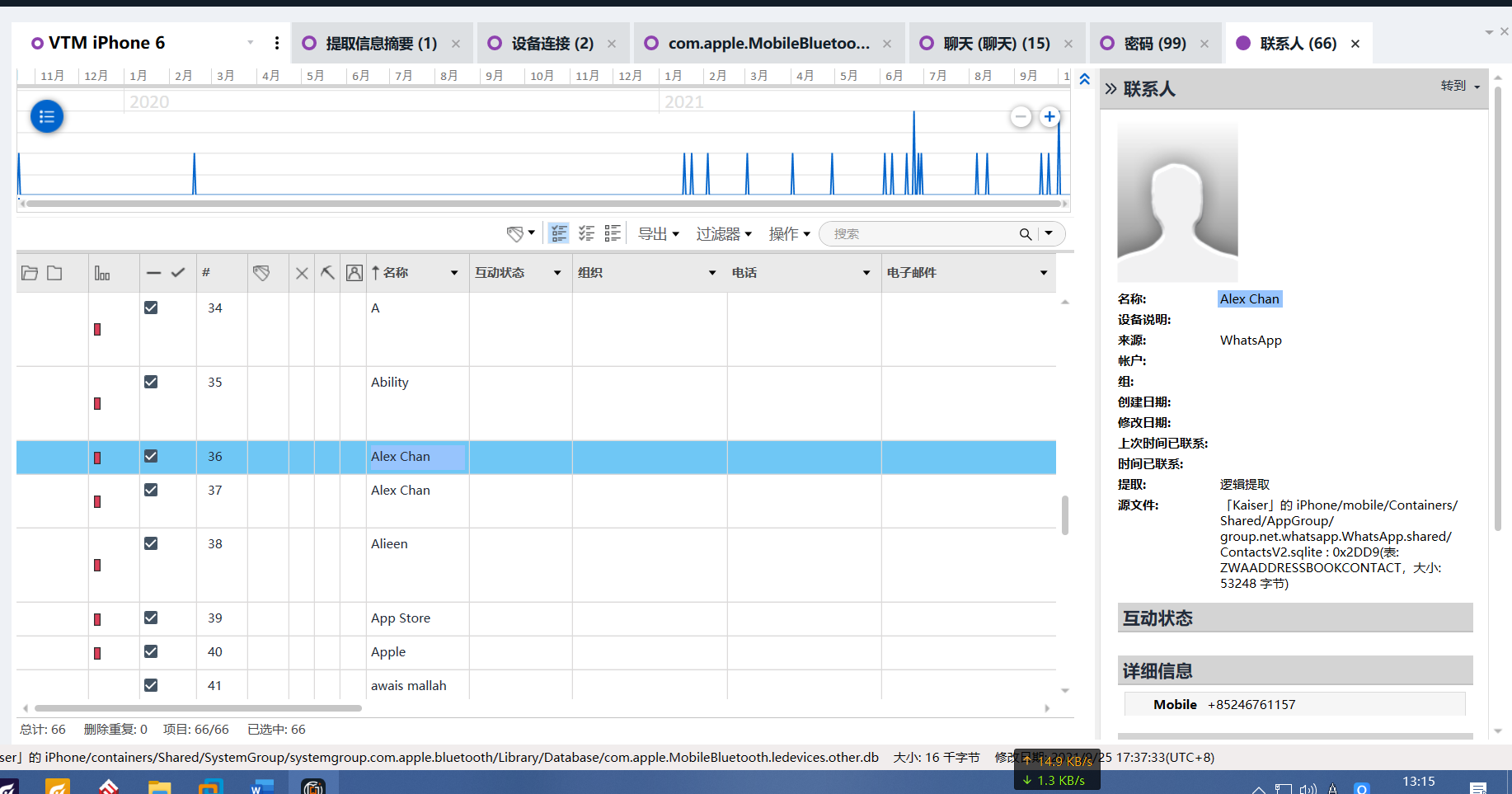This screenshot has width=1512, height=794.
Task: Uncheck the checkbox for row 41 awais mallah
Action: [151, 685]
